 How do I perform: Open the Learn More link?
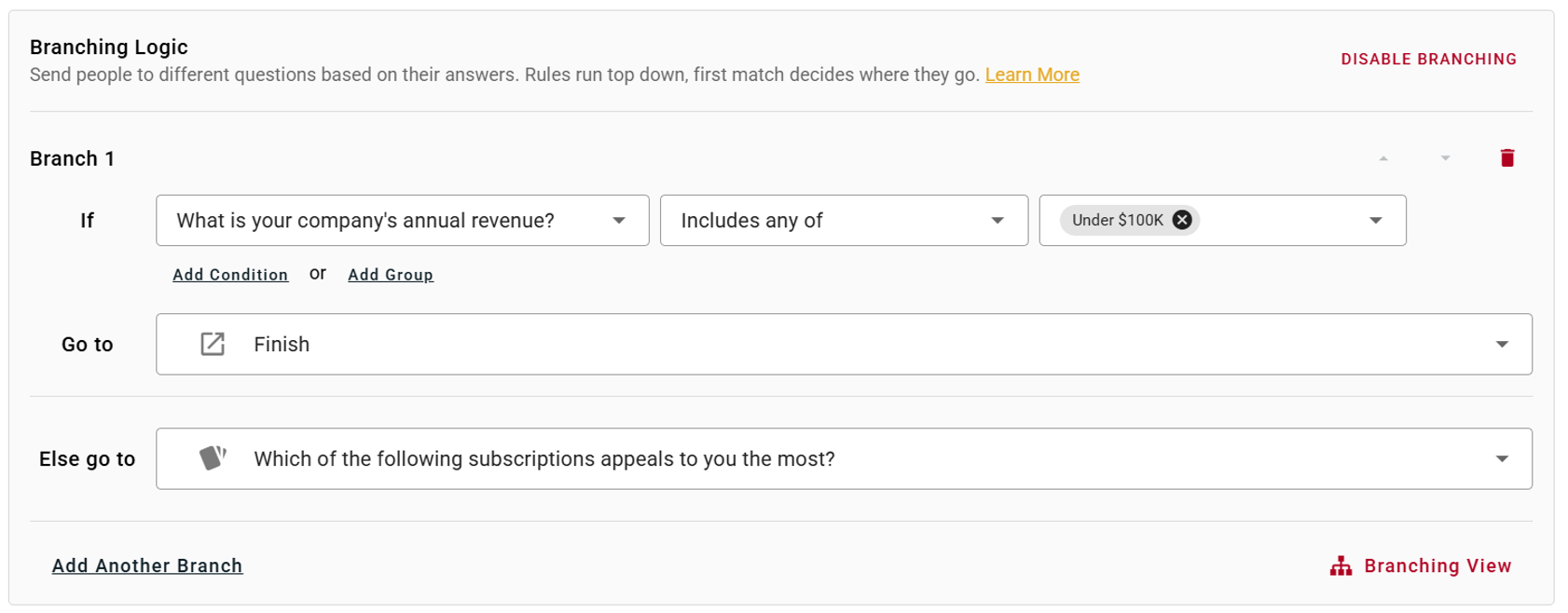click(1032, 75)
